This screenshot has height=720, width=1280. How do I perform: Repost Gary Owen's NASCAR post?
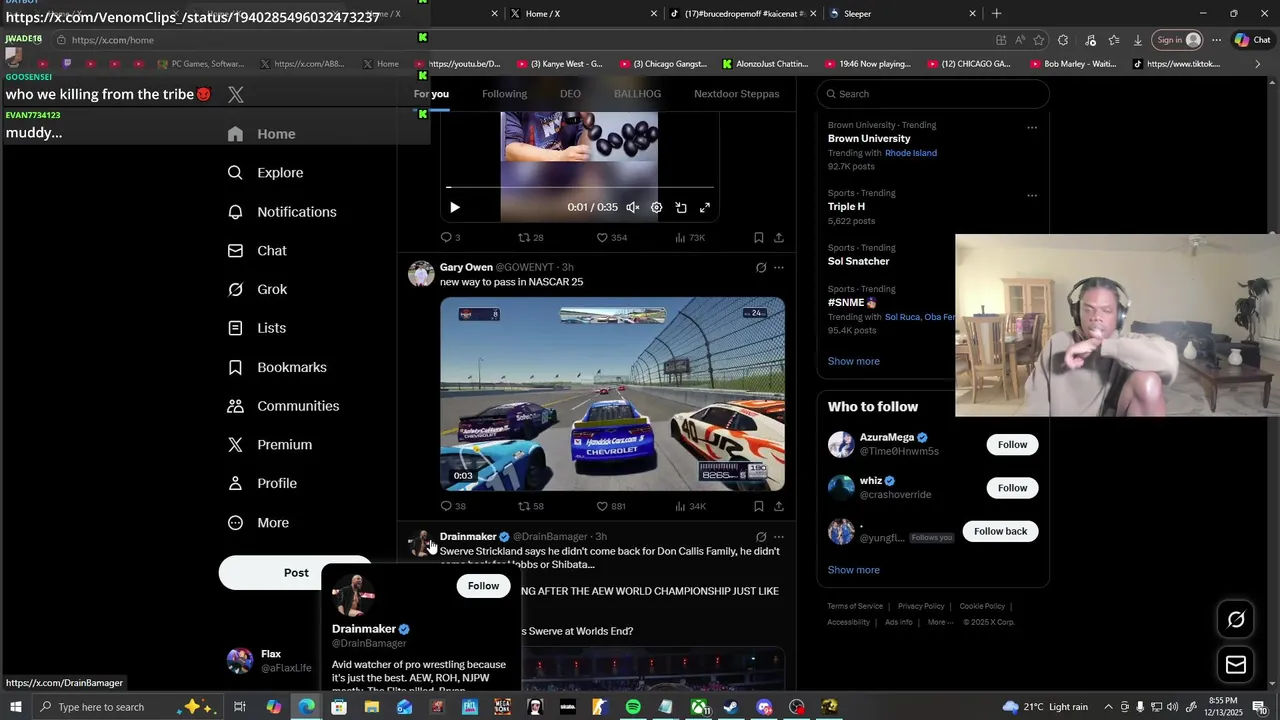pyautogui.click(x=530, y=507)
